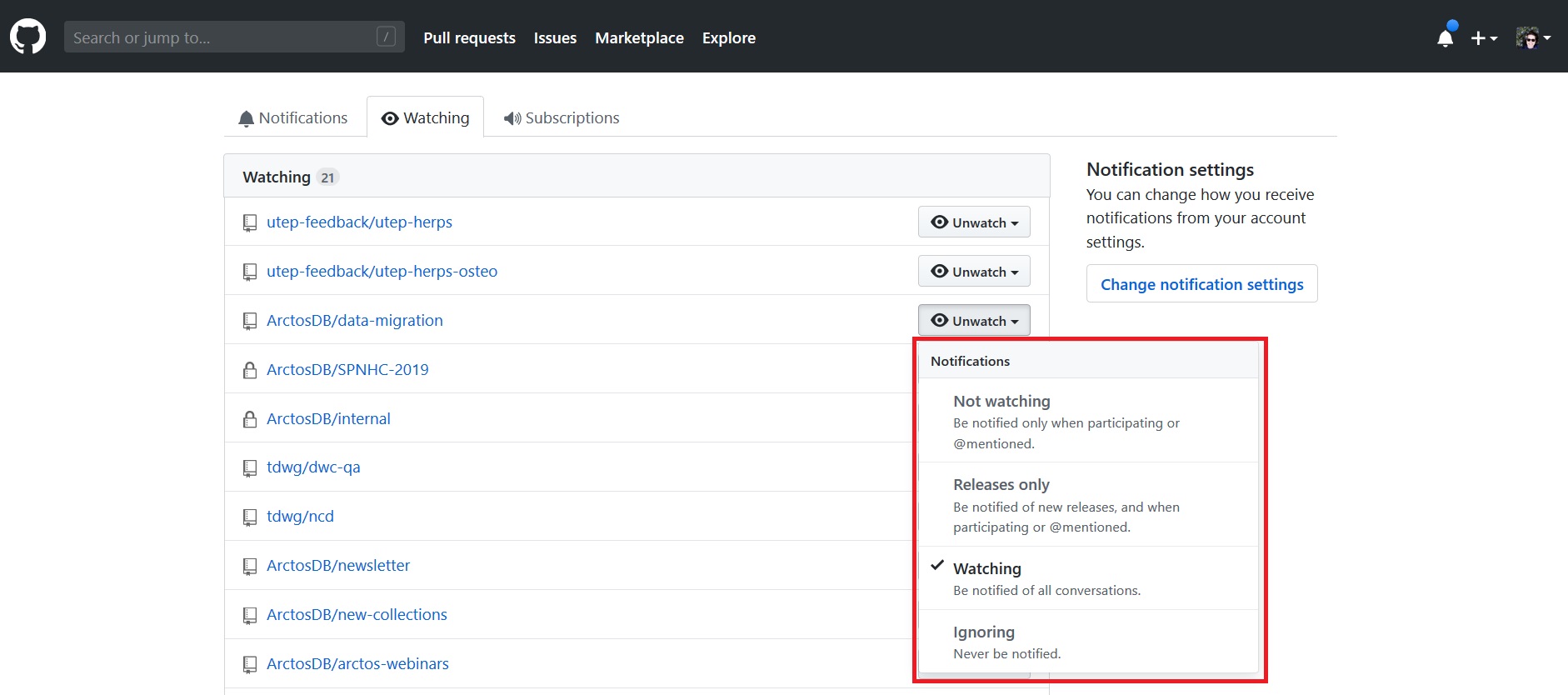Select the Releases only notification option
Viewport: 1568px width, 695px height.
click(1088, 505)
